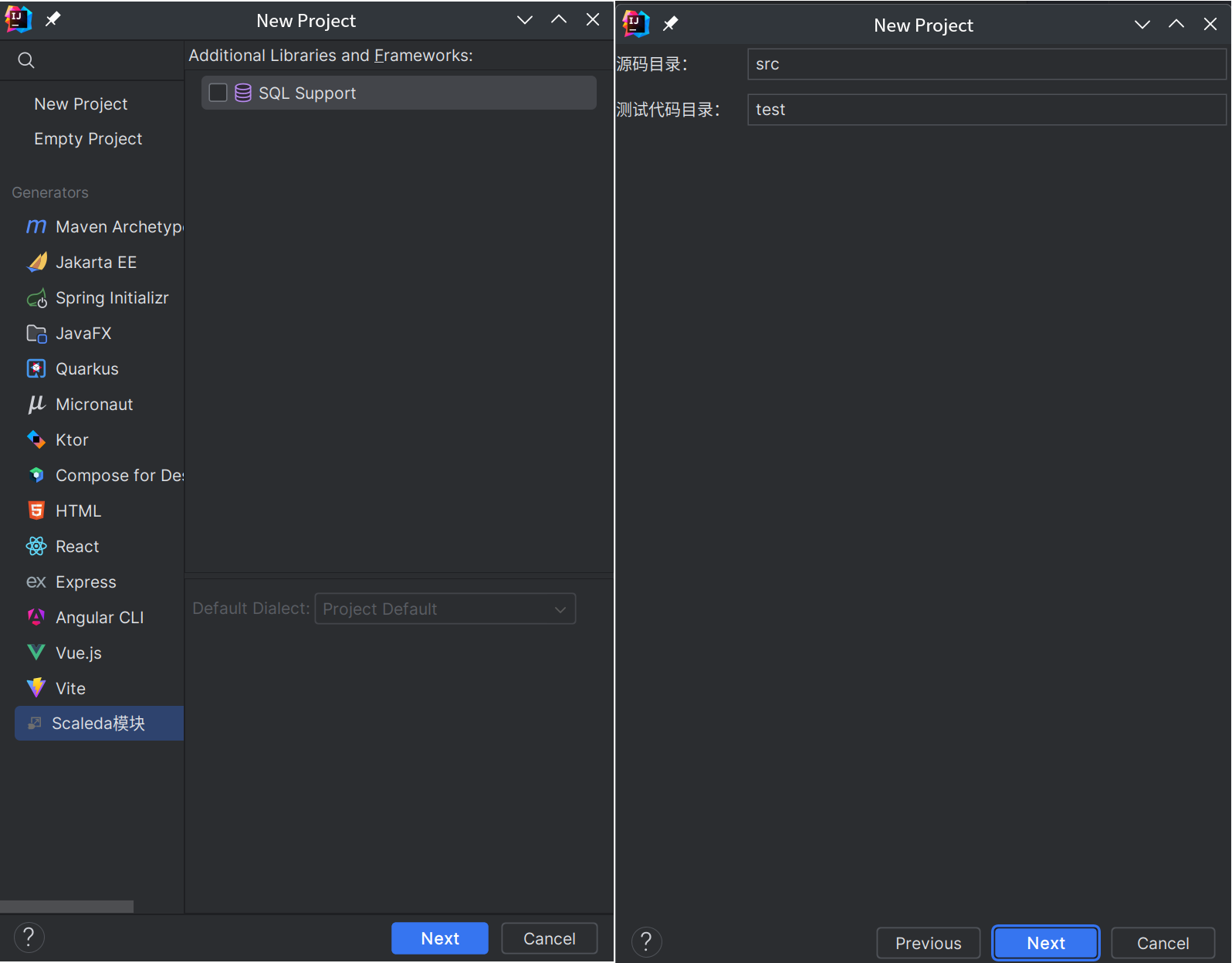Choose the Jakarta EE generator
1232x963 pixels.
point(96,262)
